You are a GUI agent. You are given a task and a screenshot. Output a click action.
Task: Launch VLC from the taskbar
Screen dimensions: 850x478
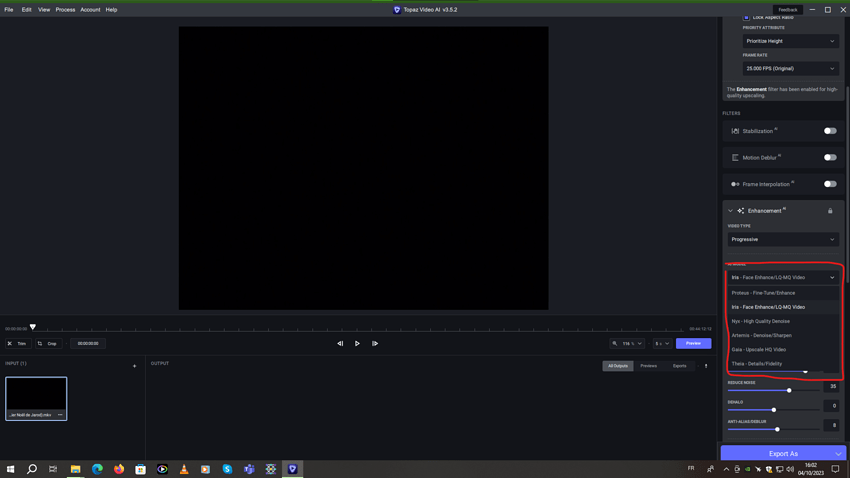(x=184, y=469)
